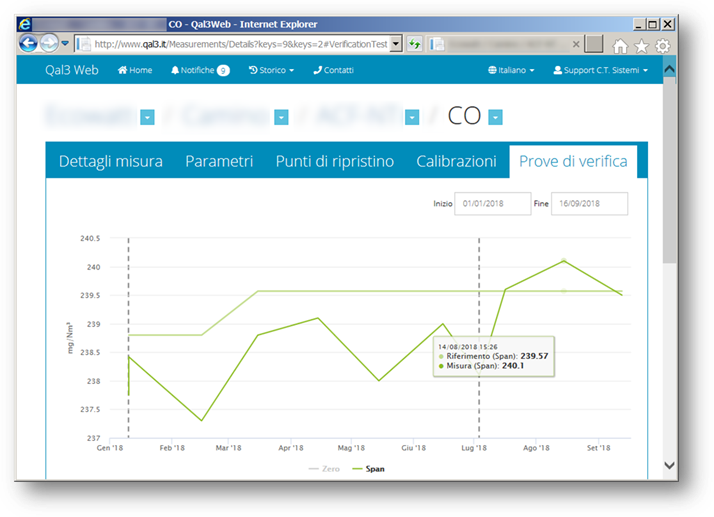The height and width of the screenshot is (517, 714).
Task: Open the Contatti page
Action: coord(333,70)
